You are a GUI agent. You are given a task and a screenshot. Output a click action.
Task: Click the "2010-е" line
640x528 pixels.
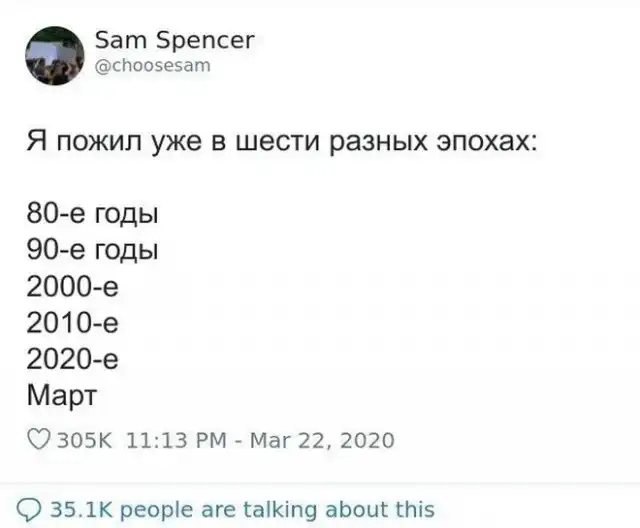pos(74,321)
